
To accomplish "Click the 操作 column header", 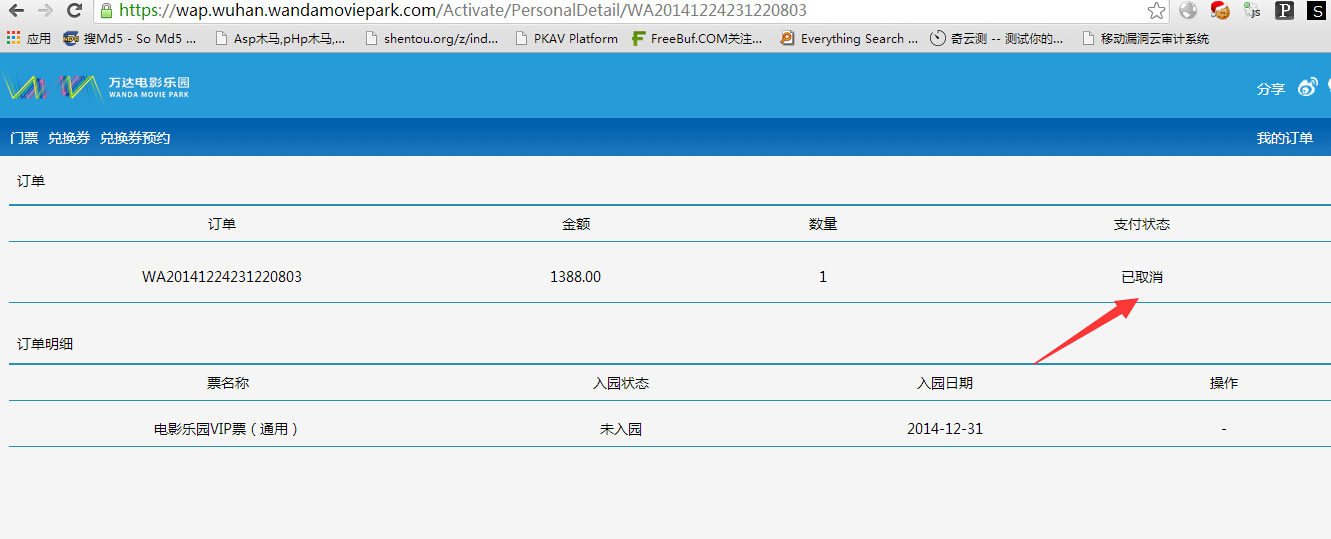I will pos(1224,383).
